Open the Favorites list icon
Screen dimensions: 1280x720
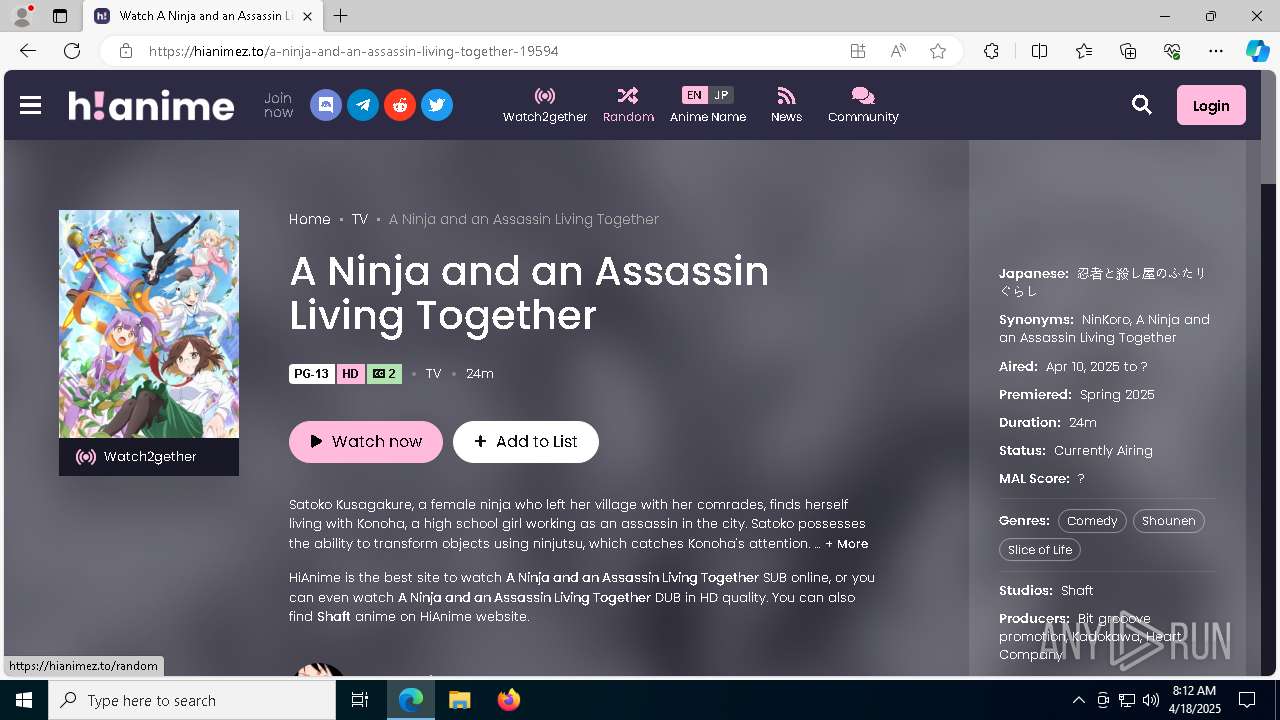point(1084,51)
